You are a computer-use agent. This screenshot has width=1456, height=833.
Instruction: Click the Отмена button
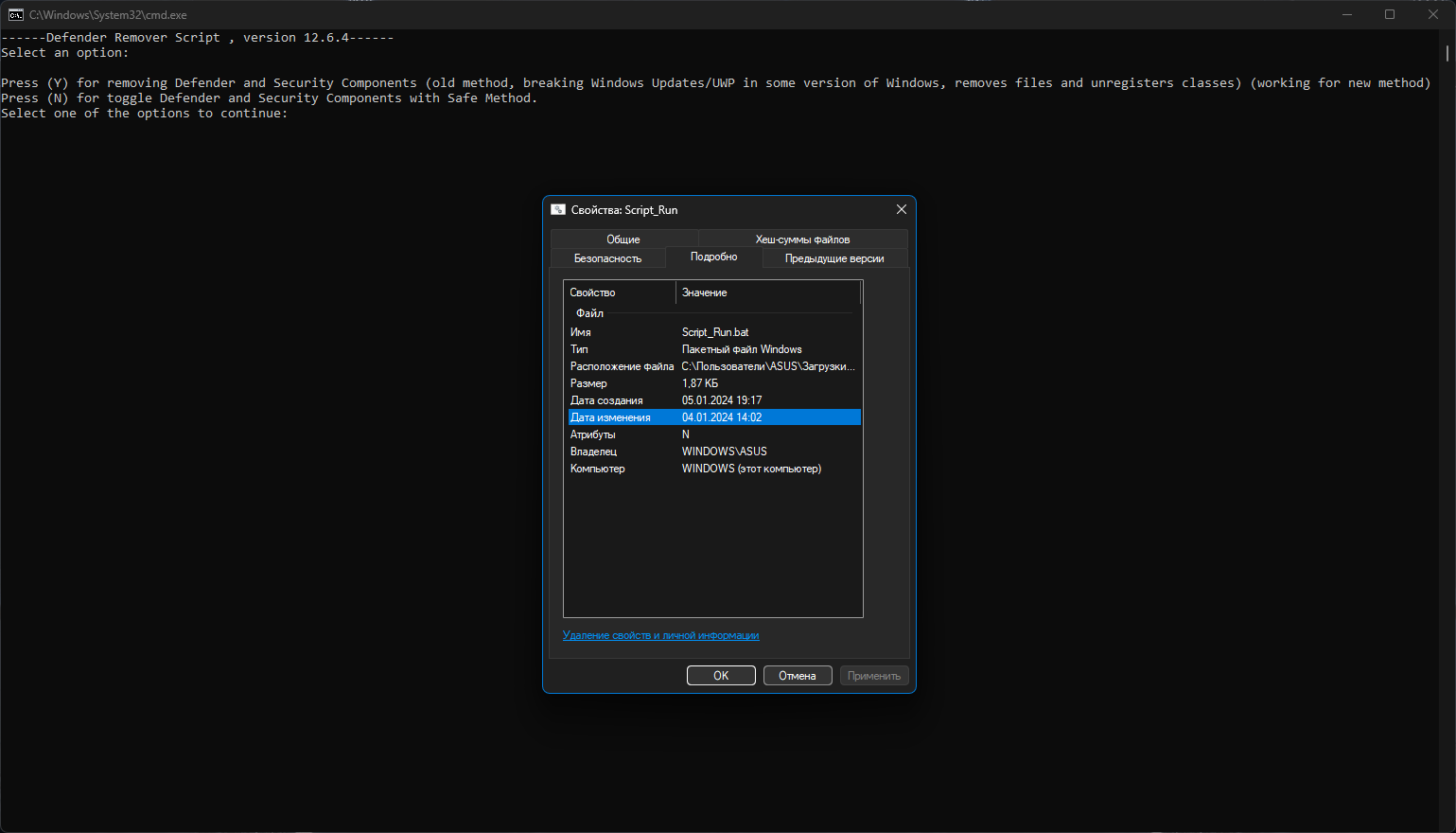[x=798, y=676]
